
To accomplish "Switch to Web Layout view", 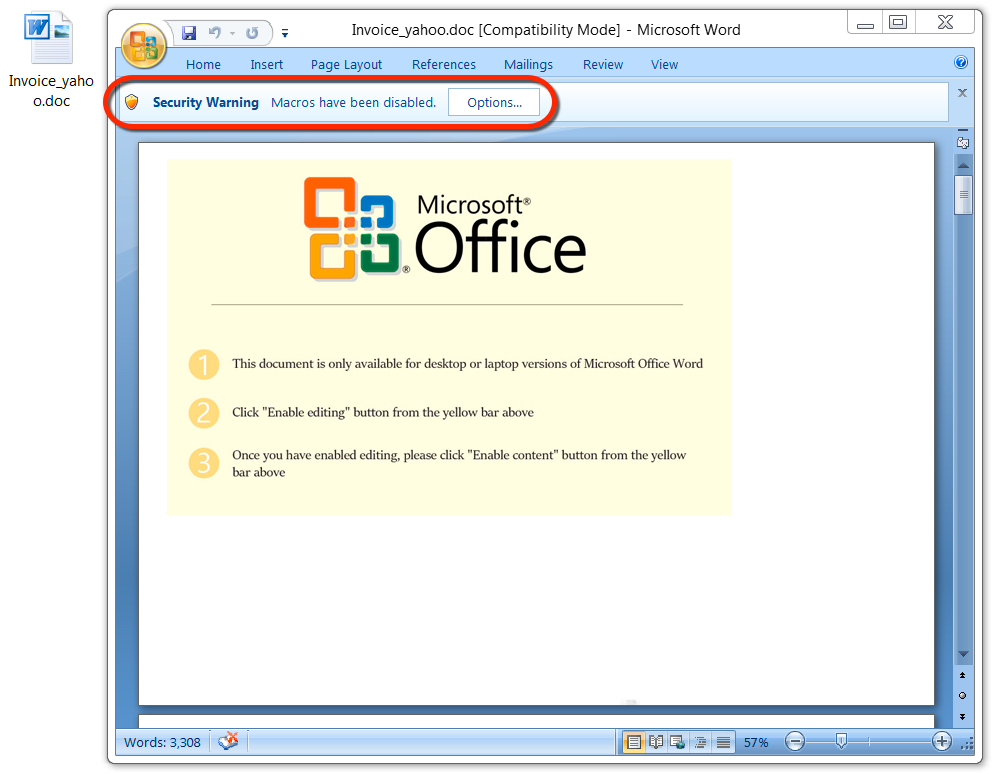I will pyautogui.click(x=678, y=742).
